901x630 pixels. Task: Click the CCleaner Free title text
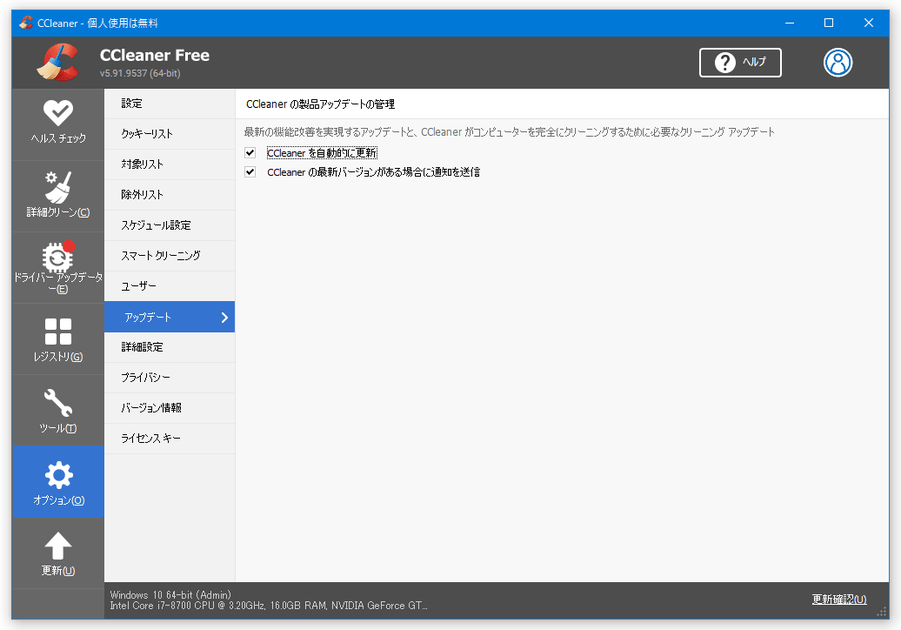pyautogui.click(x=155, y=55)
